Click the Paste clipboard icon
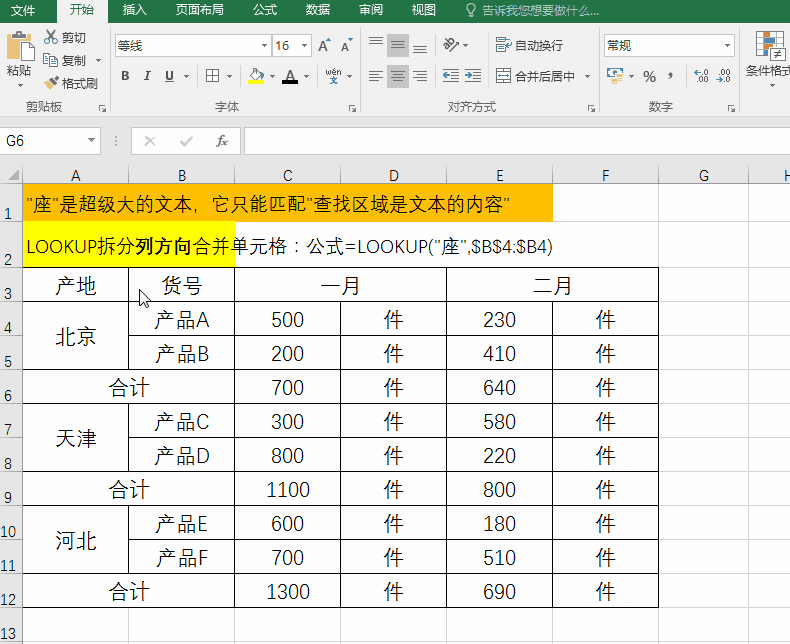 pyautogui.click(x=20, y=46)
